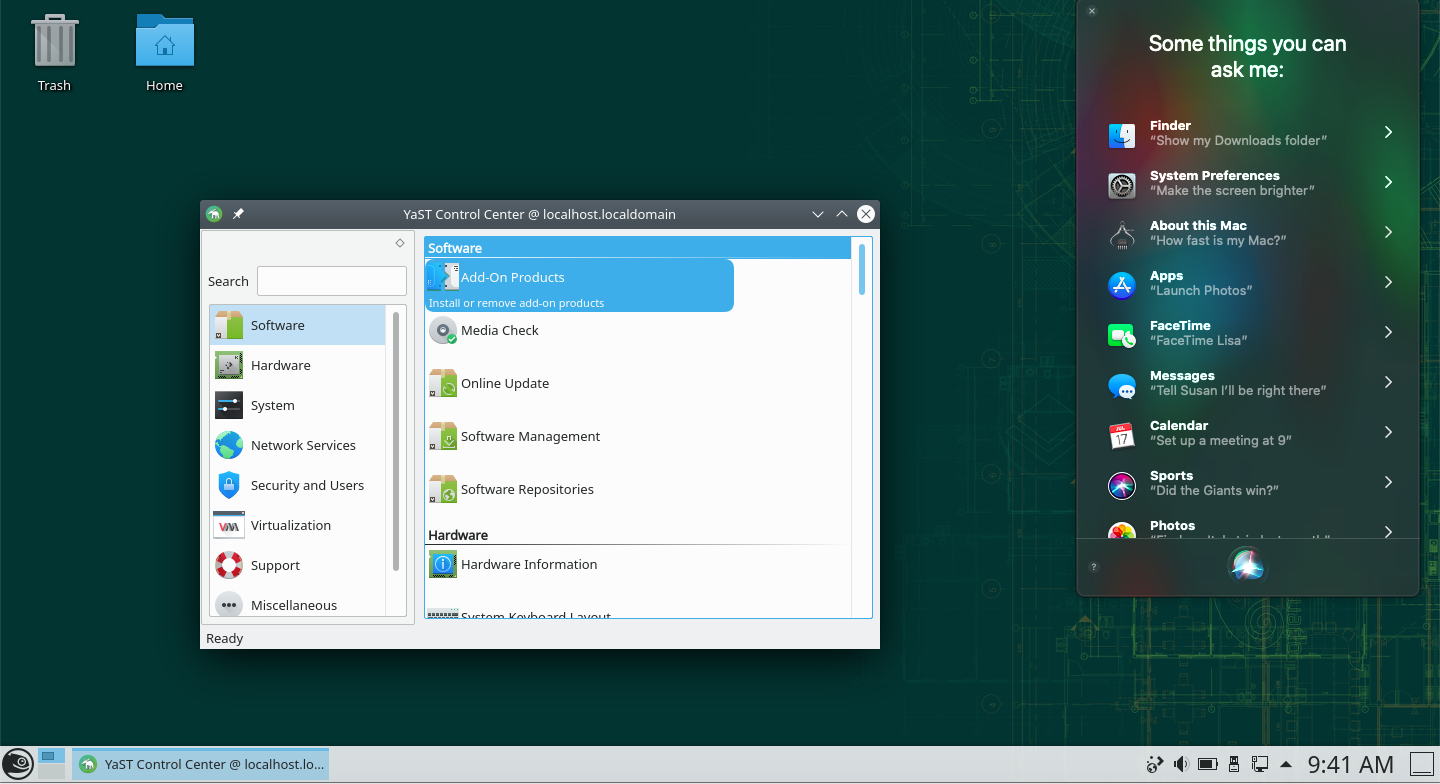Select Security and Users category
The height and width of the screenshot is (784, 1440).
tap(306, 486)
